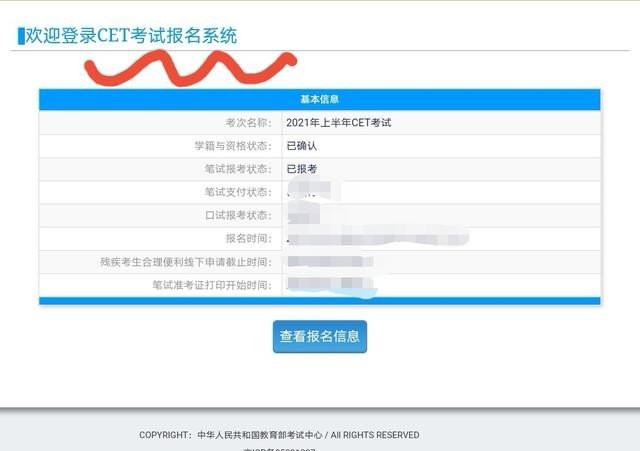Select the value 2021年上半年CET考试
This screenshot has width=640, height=451.
click(x=338, y=122)
